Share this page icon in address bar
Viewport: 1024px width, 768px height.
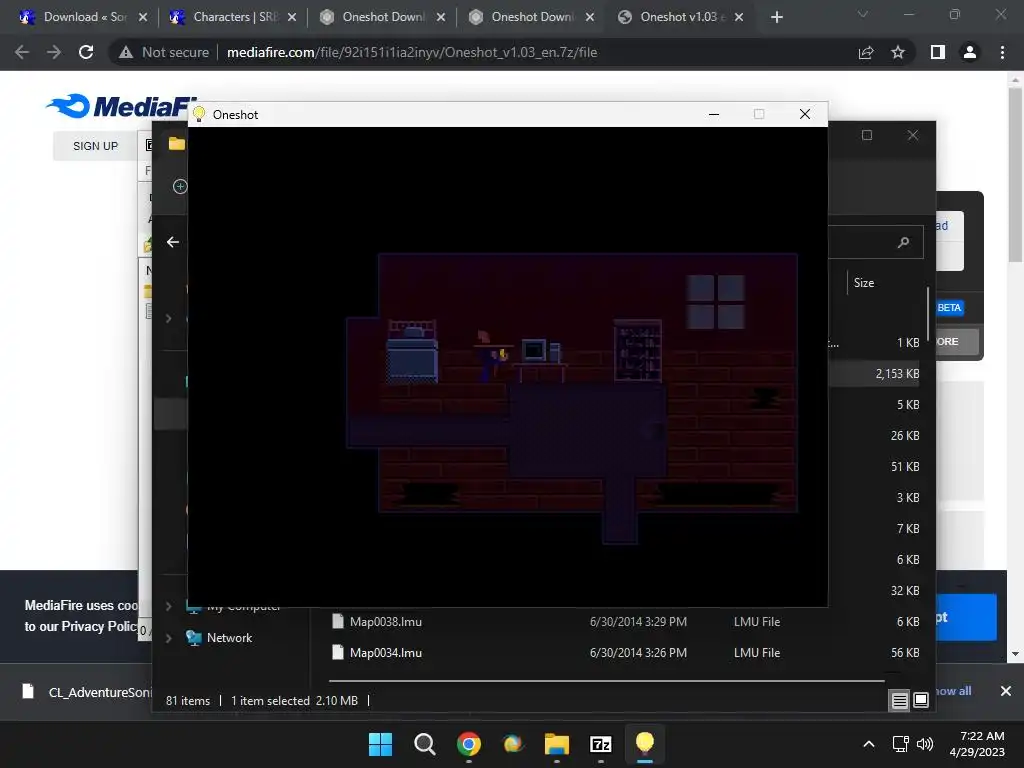(866, 52)
